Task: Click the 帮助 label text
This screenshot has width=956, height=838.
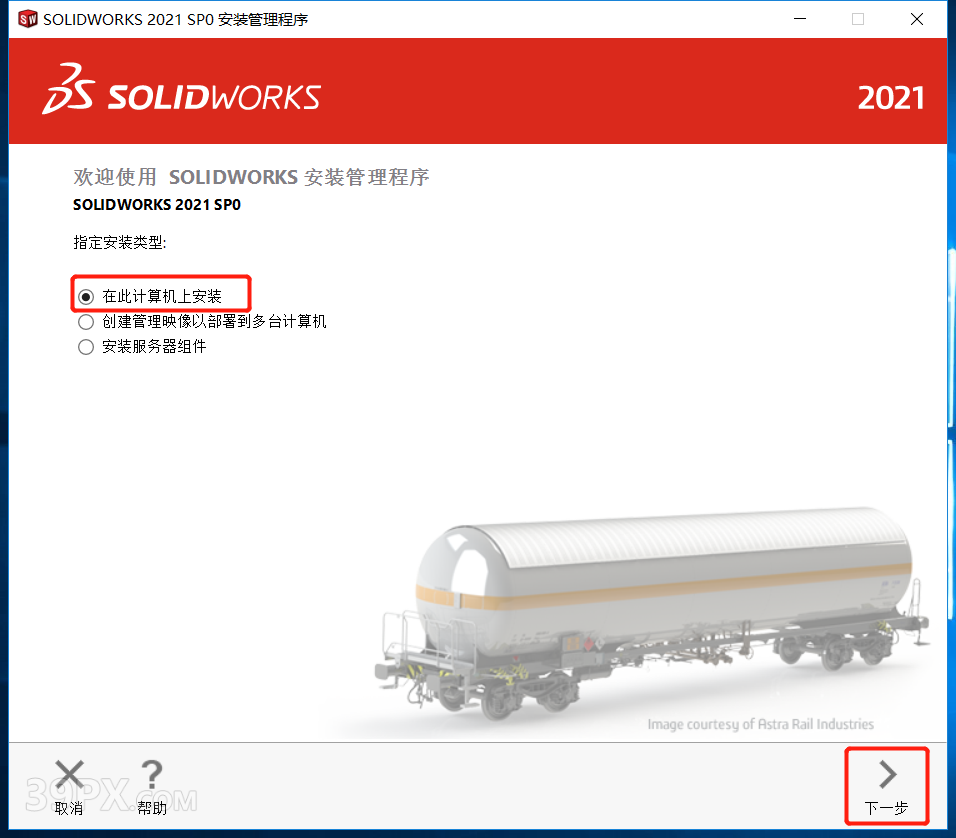Action: pos(152,809)
